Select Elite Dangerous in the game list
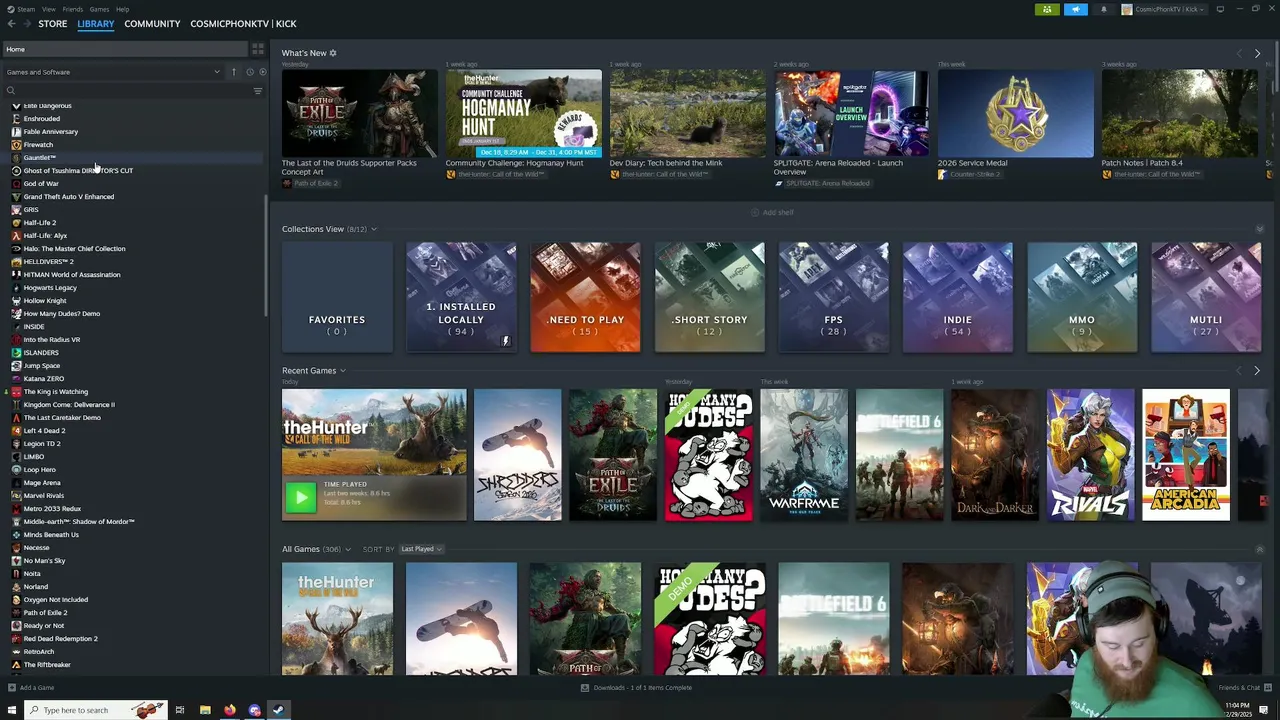1280x720 pixels. pyautogui.click(x=47, y=105)
